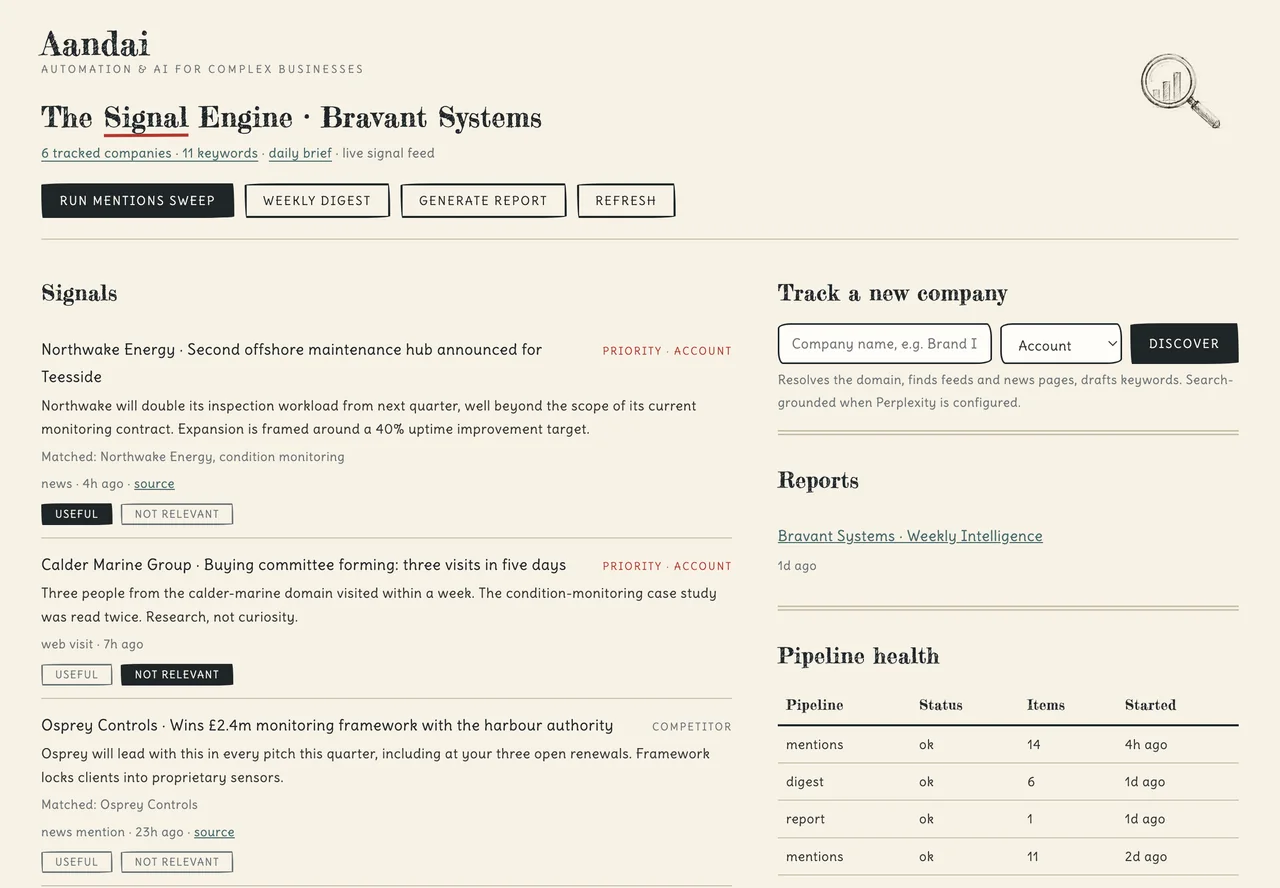Select the digest pipeline row
This screenshot has height=888, width=1280.
(x=1008, y=782)
